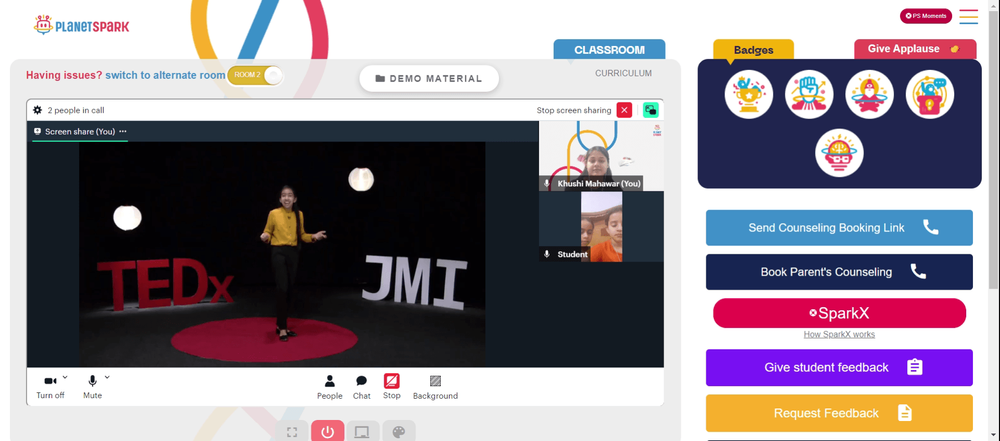Turn off the camera

pos(50,387)
